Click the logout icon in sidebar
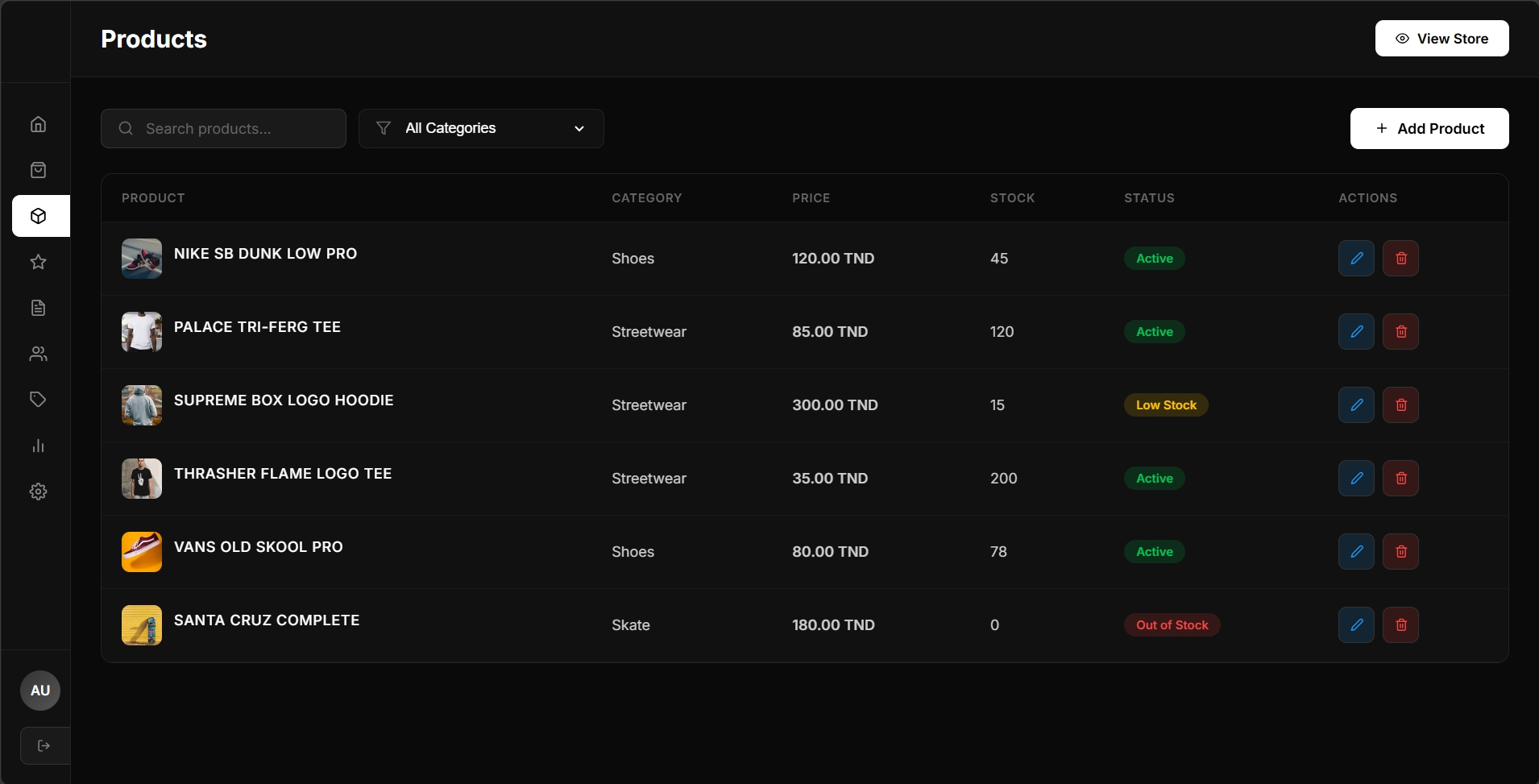The width and height of the screenshot is (1539, 784). coord(44,745)
